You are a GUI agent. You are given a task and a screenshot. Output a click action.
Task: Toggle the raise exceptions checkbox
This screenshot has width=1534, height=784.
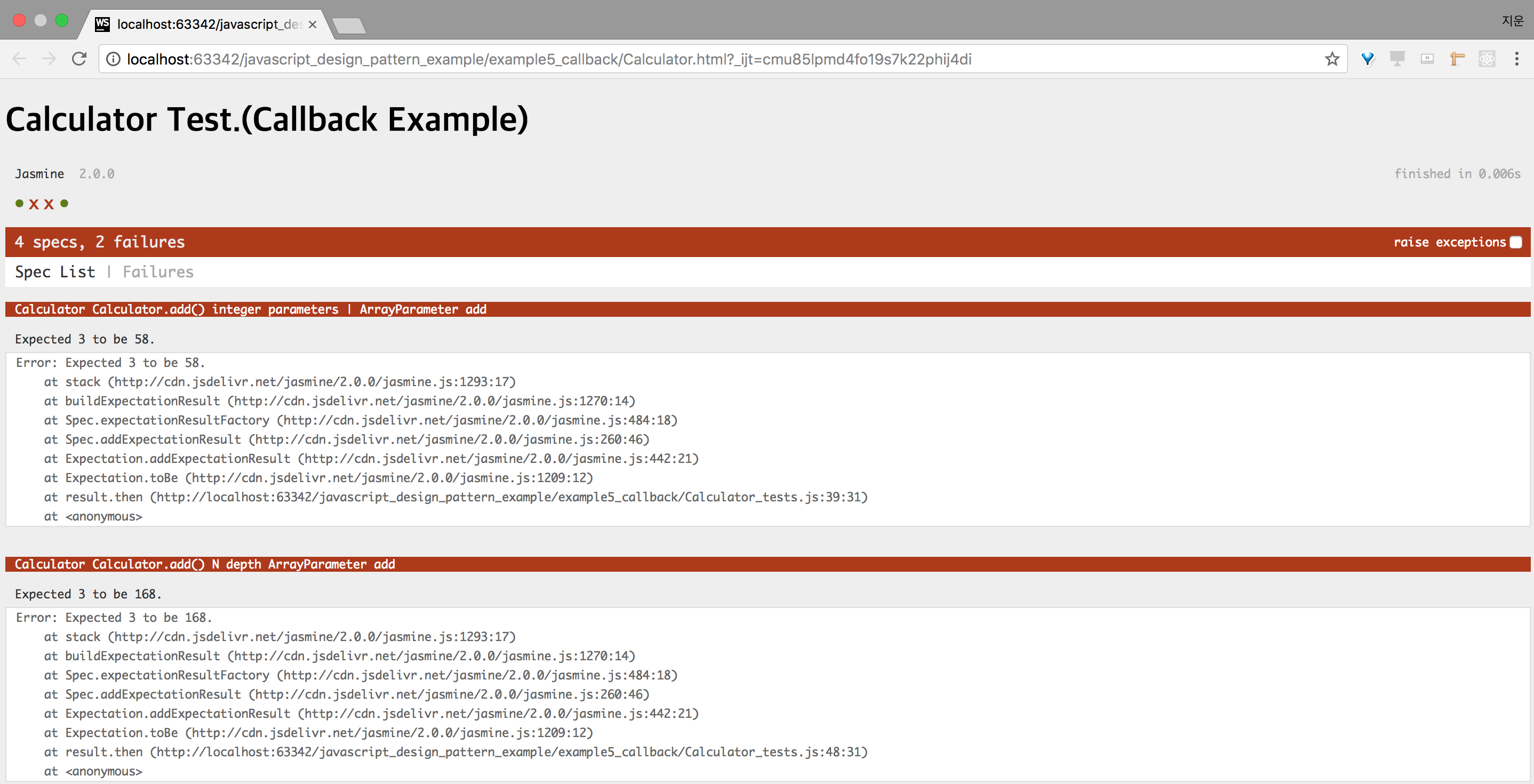[1516, 242]
